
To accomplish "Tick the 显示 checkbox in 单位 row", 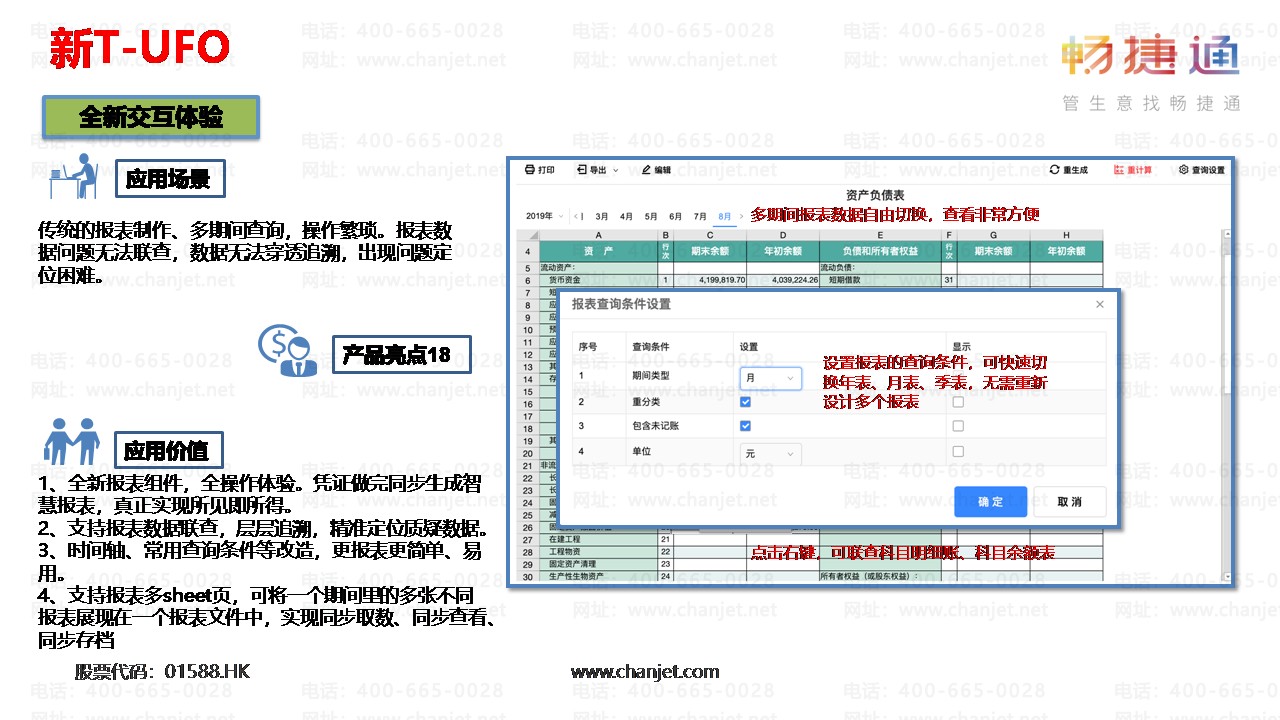I will (x=958, y=452).
